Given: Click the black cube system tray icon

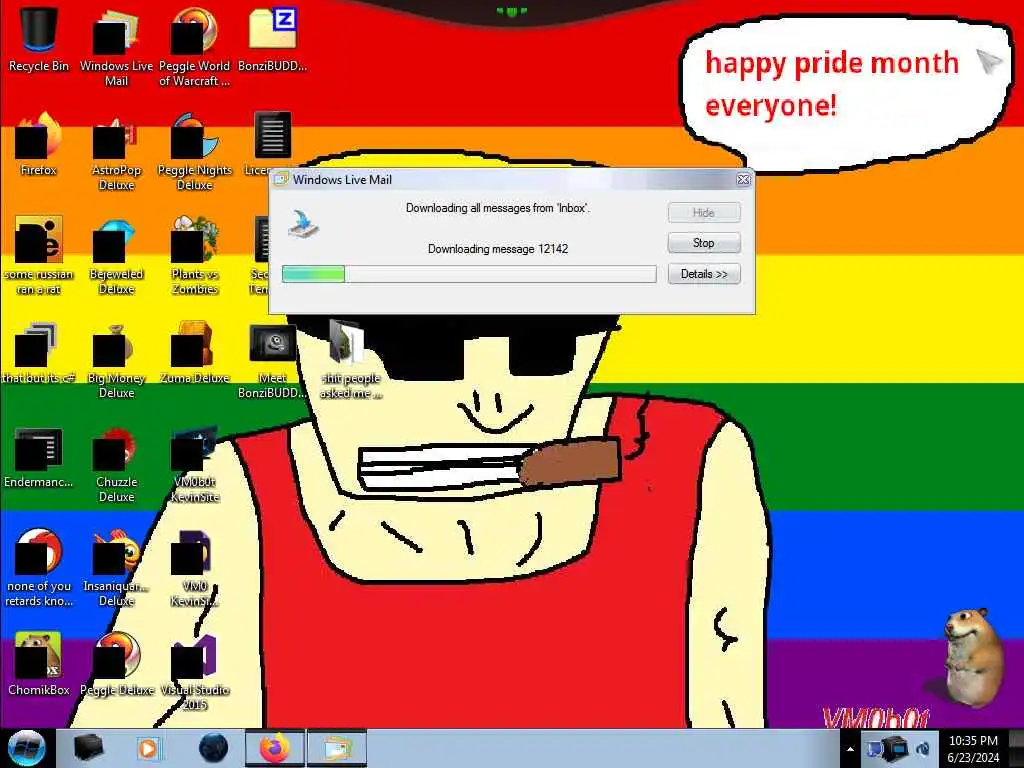Looking at the screenshot, I should click(x=898, y=748).
